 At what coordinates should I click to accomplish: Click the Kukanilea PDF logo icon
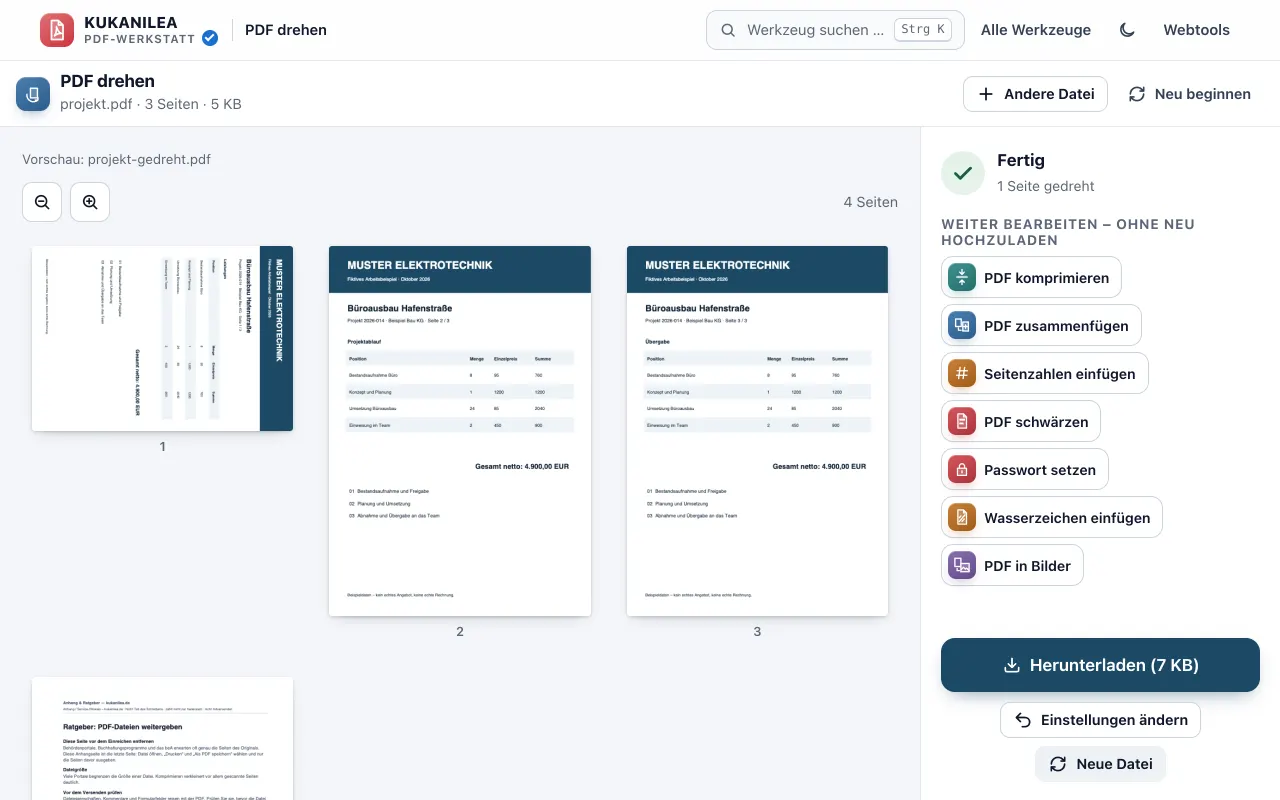[57, 30]
